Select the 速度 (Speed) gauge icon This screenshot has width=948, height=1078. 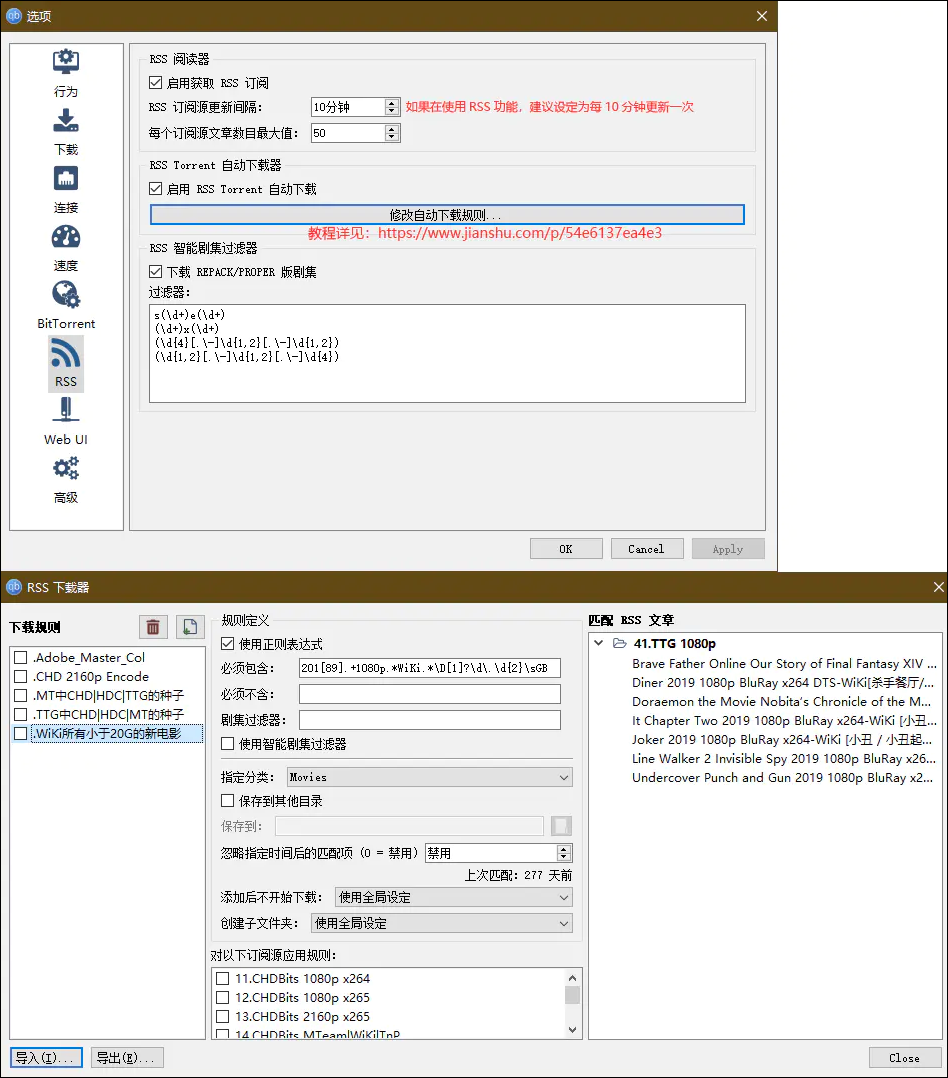(66, 238)
